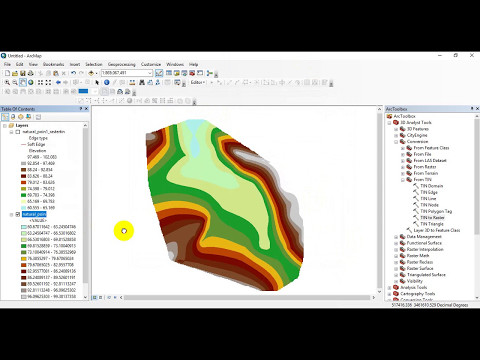
Task: Collapse the 3D Analyst Tools toolbox
Action: coord(389,123)
